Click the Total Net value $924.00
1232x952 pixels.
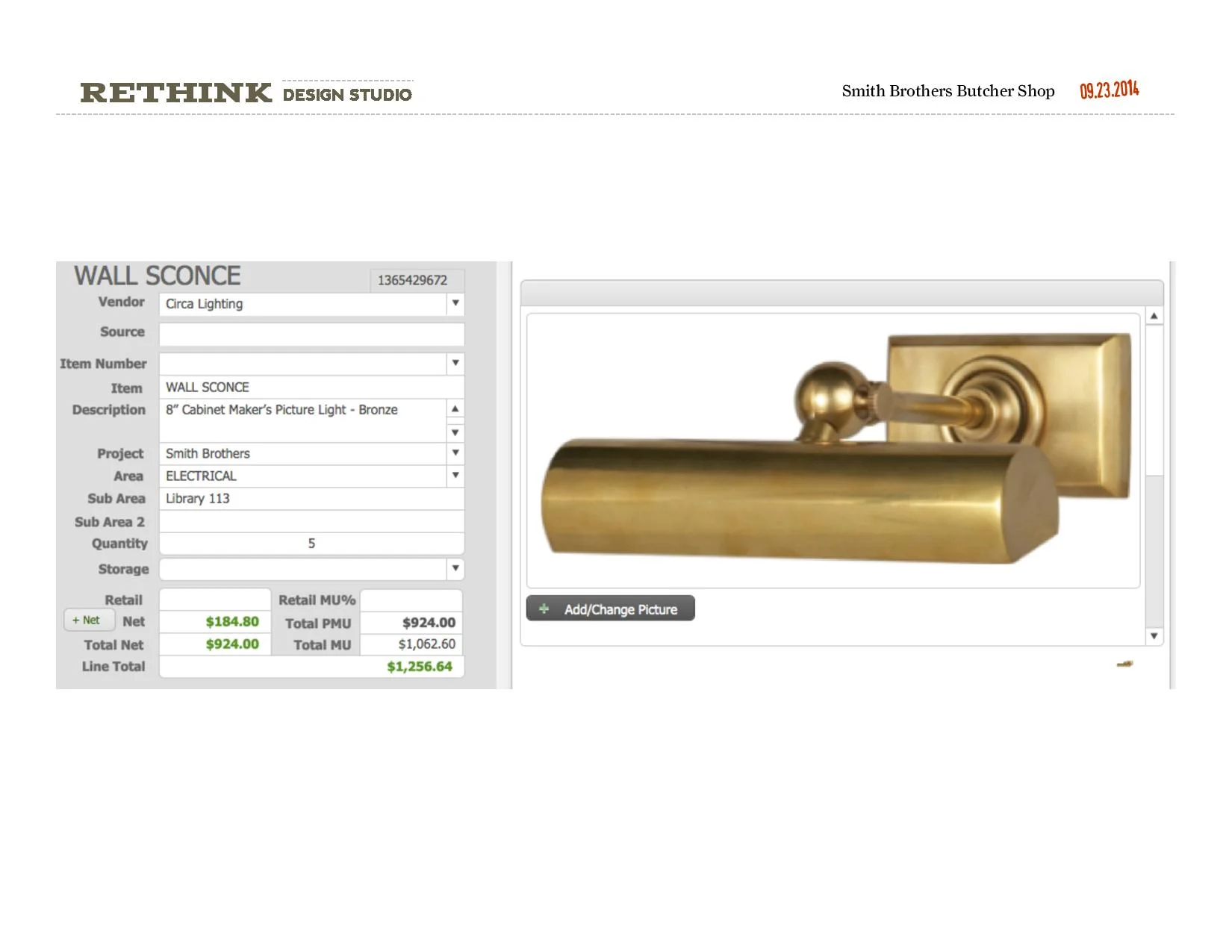click(232, 644)
